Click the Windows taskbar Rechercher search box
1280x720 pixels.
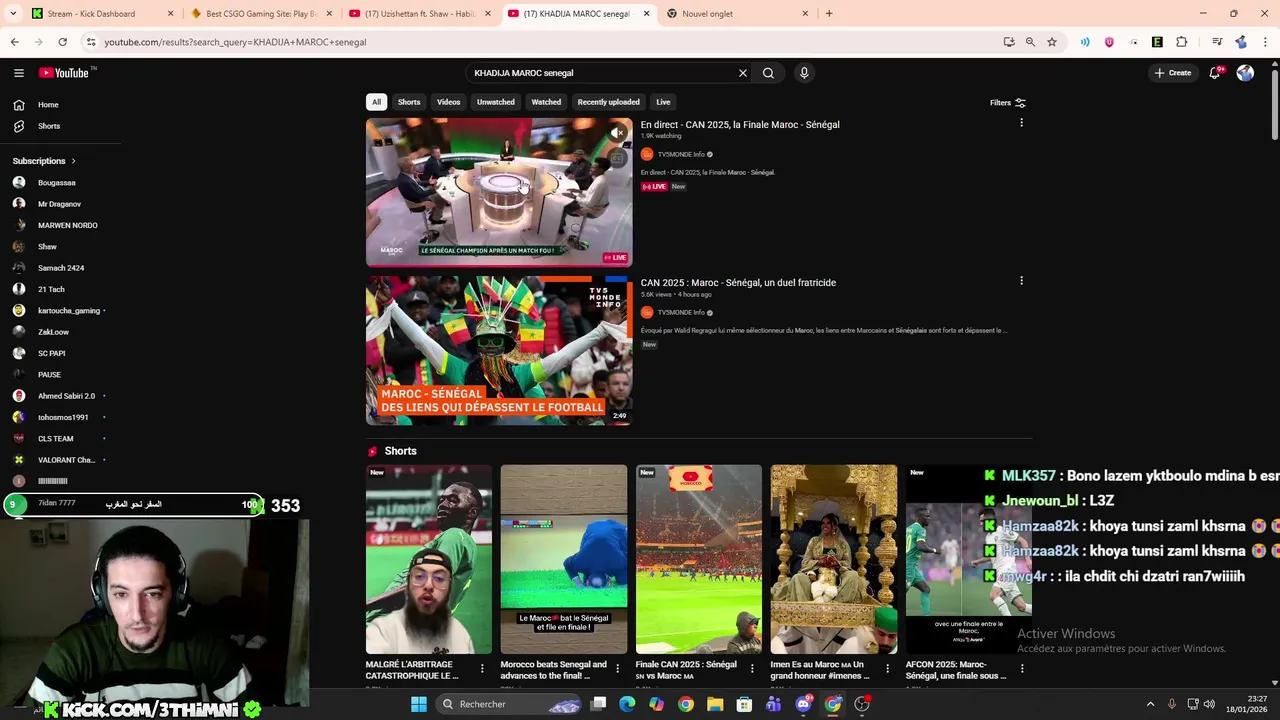pyautogui.click(x=510, y=704)
